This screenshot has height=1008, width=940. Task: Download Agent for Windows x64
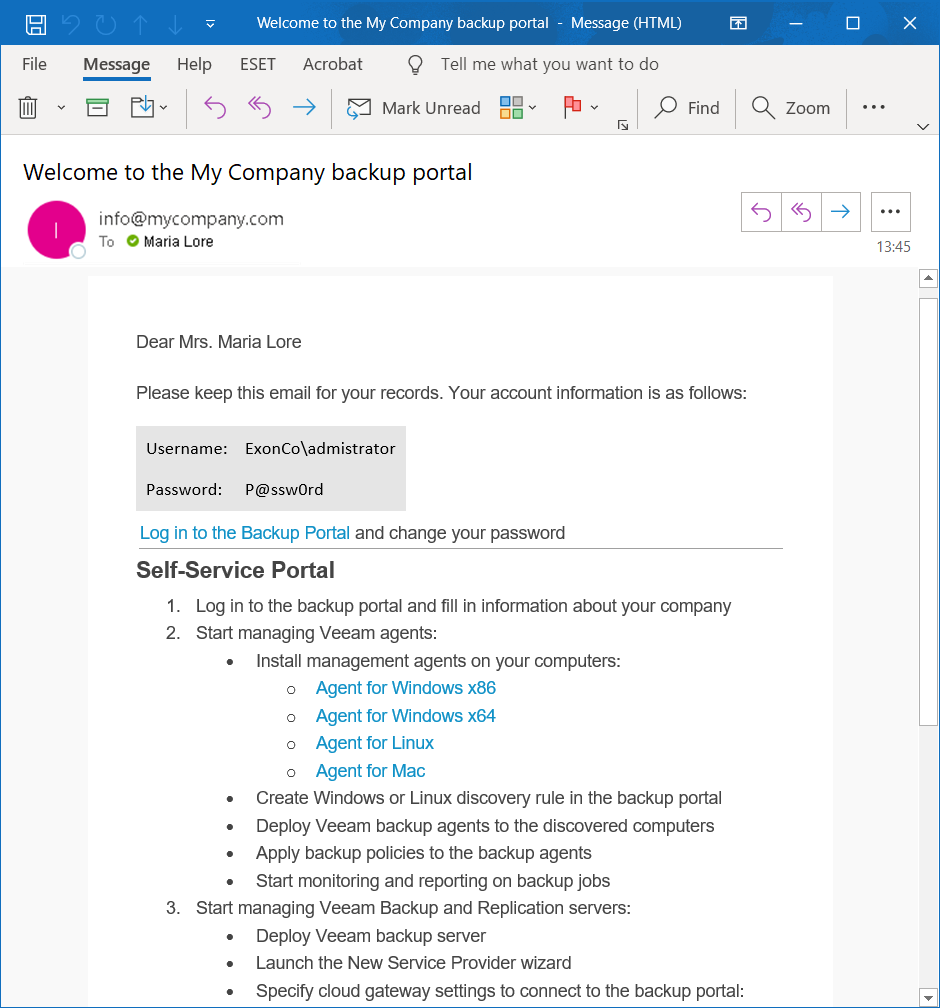click(x=406, y=716)
